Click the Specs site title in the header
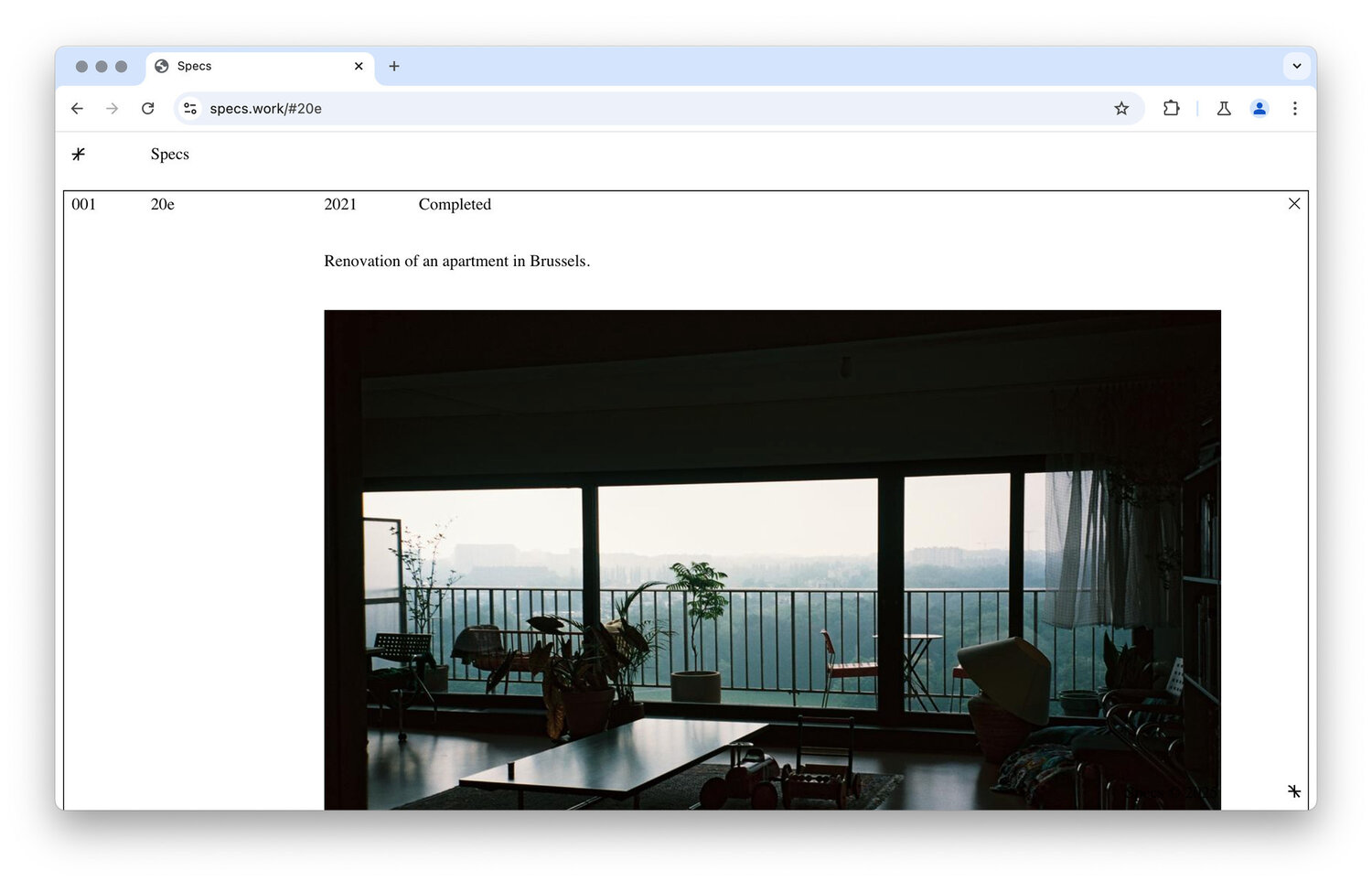The height and width of the screenshot is (892, 1372). (x=169, y=154)
